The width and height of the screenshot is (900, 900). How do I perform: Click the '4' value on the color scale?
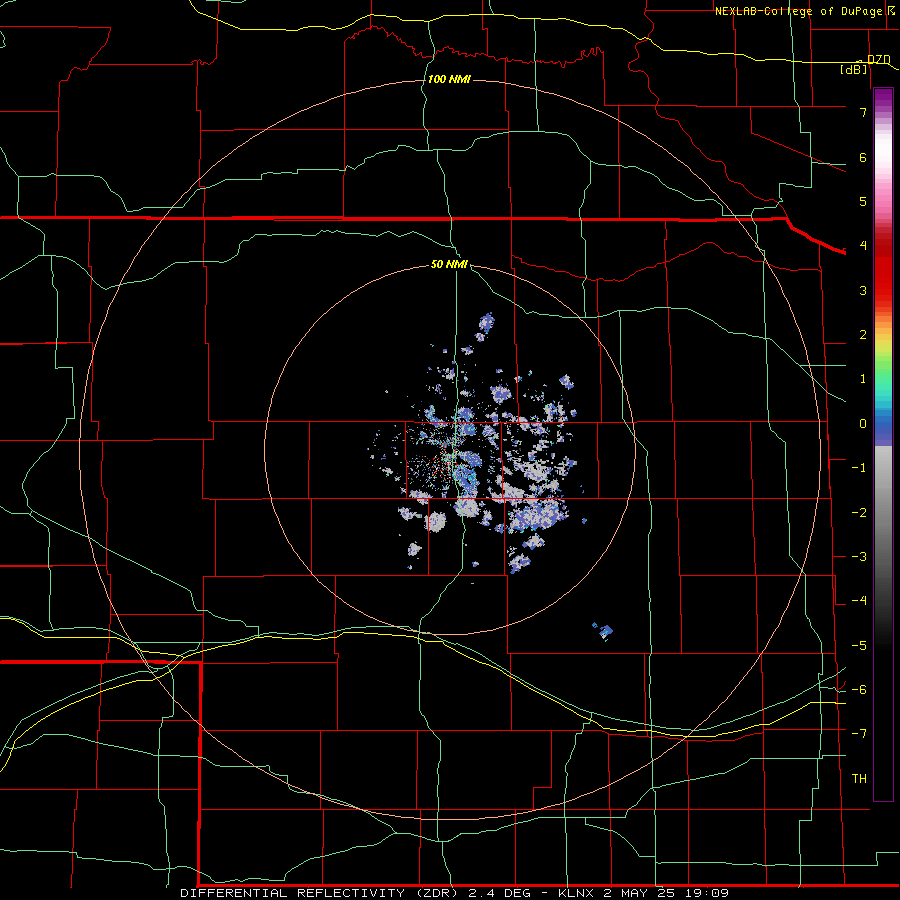pos(863,246)
